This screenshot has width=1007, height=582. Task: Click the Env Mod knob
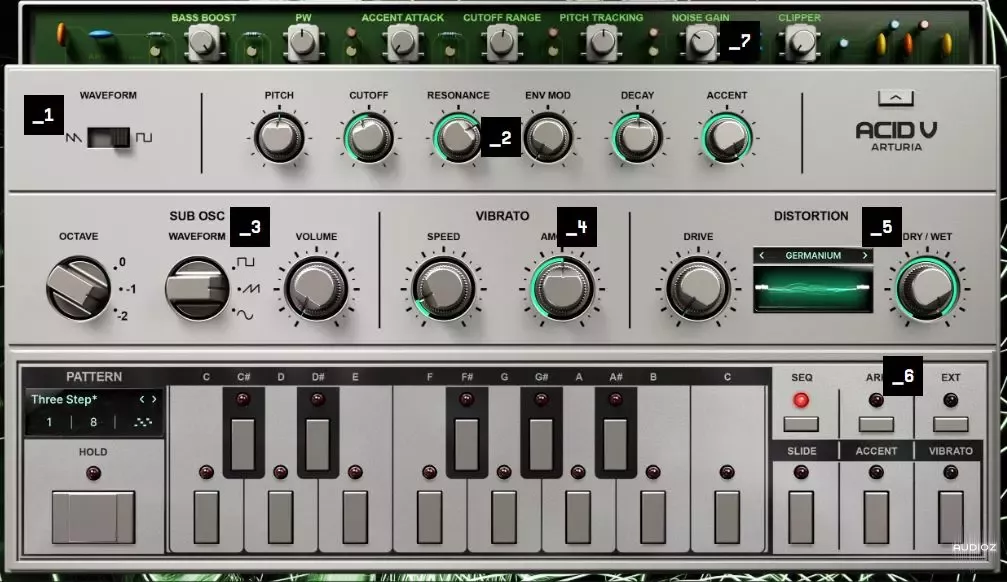[x=548, y=137]
